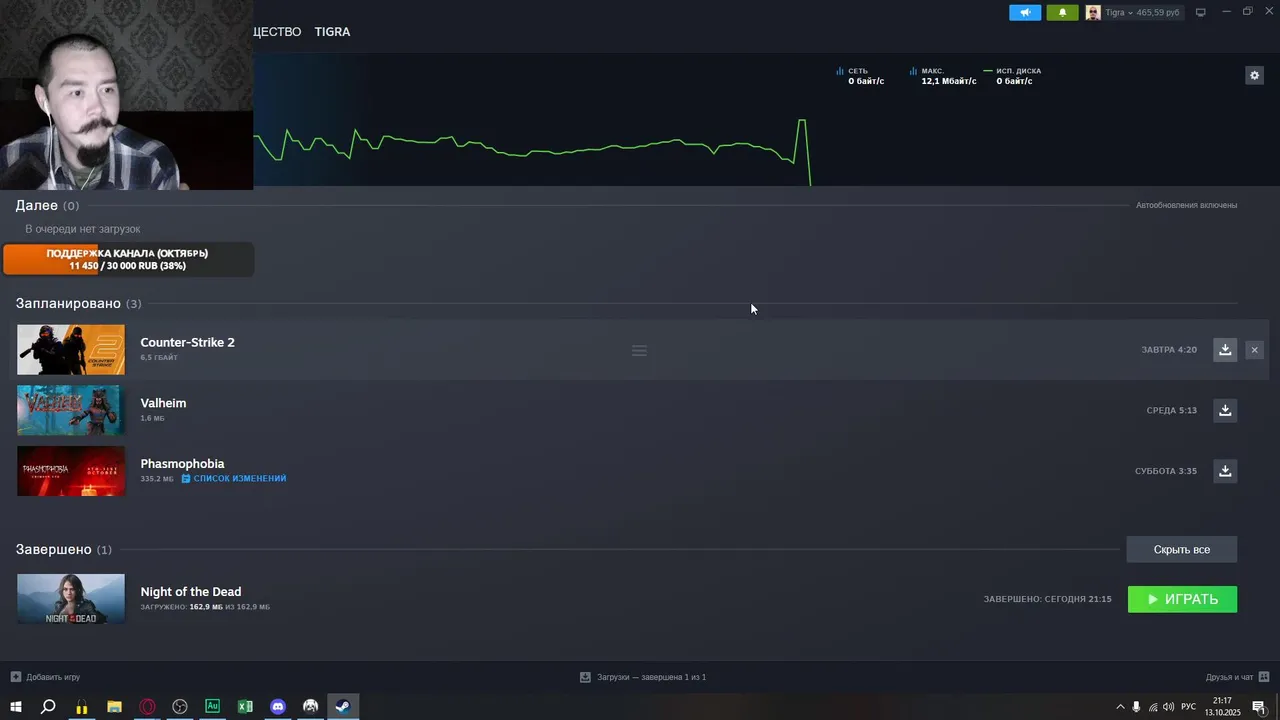Download the Valheim update now

pyautogui.click(x=1225, y=410)
